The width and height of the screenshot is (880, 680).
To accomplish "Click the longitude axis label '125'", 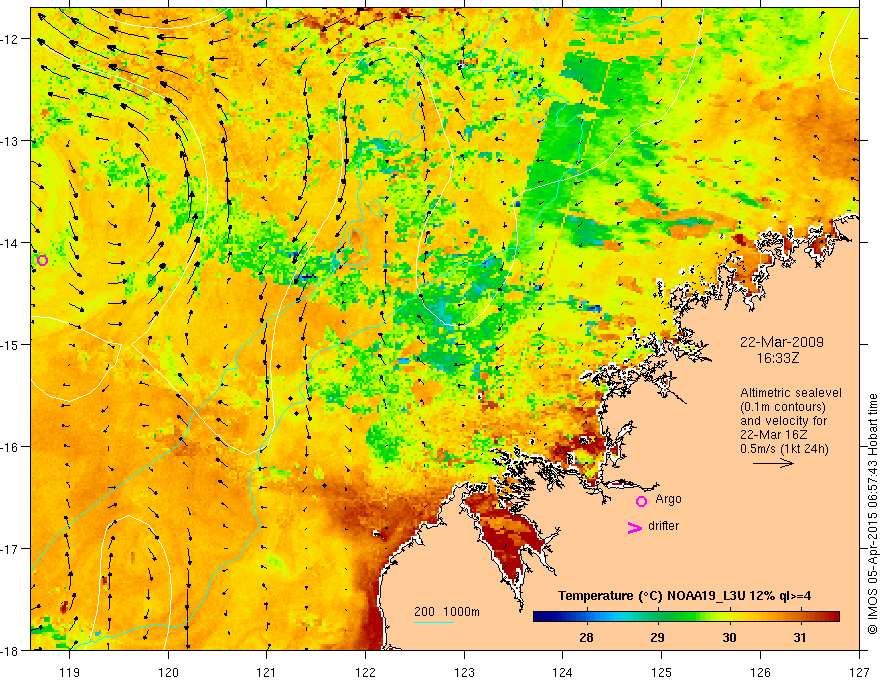I will point(662,672).
